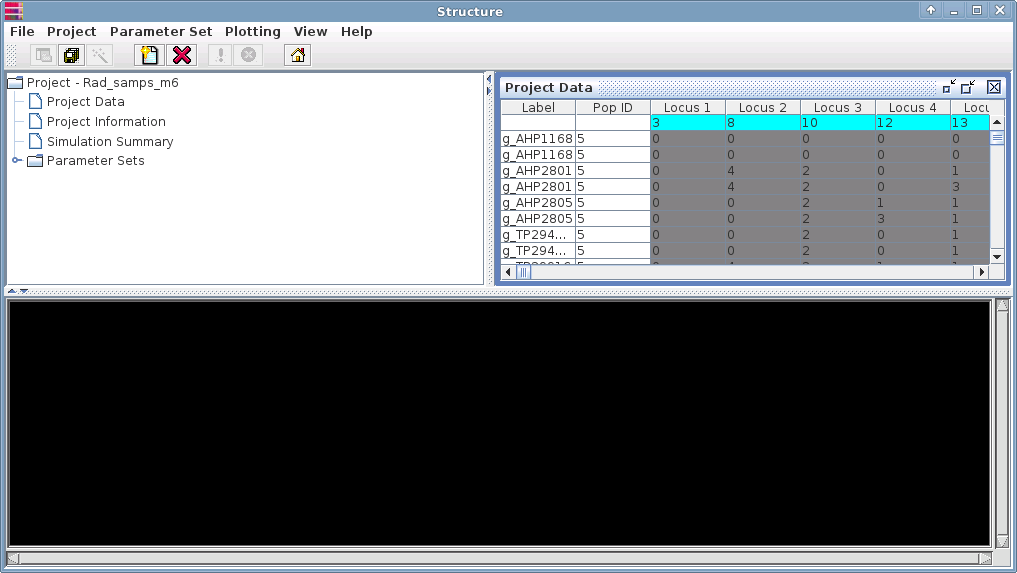Click the Structure app icon in title bar
This screenshot has width=1017, height=573.
click(x=13, y=11)
